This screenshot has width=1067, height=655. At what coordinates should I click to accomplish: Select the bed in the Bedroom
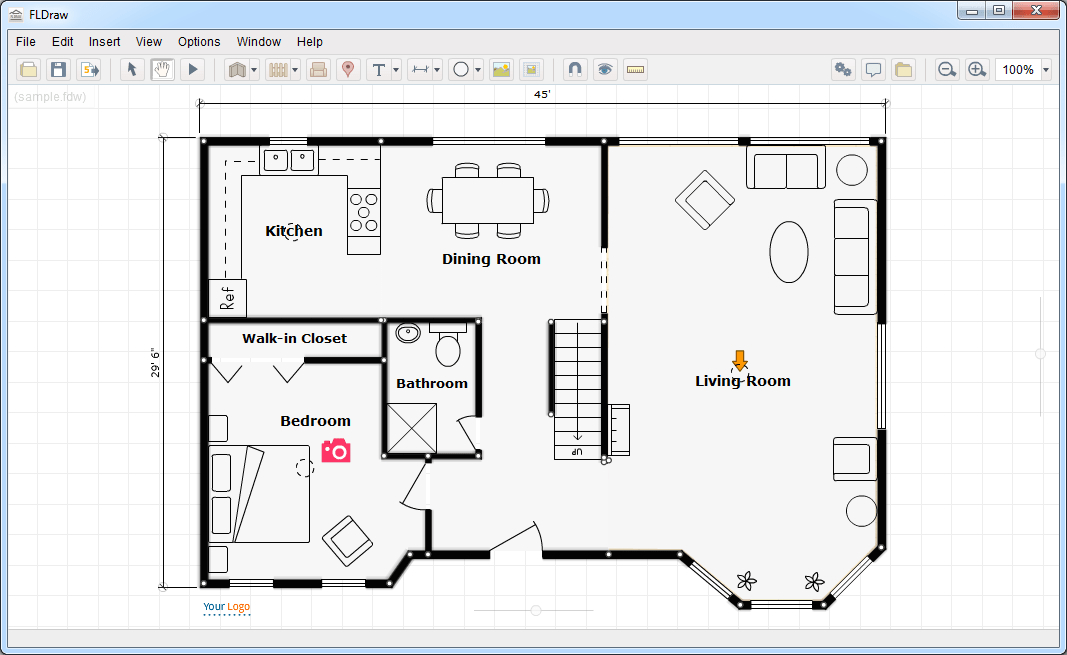click(259, 494)
